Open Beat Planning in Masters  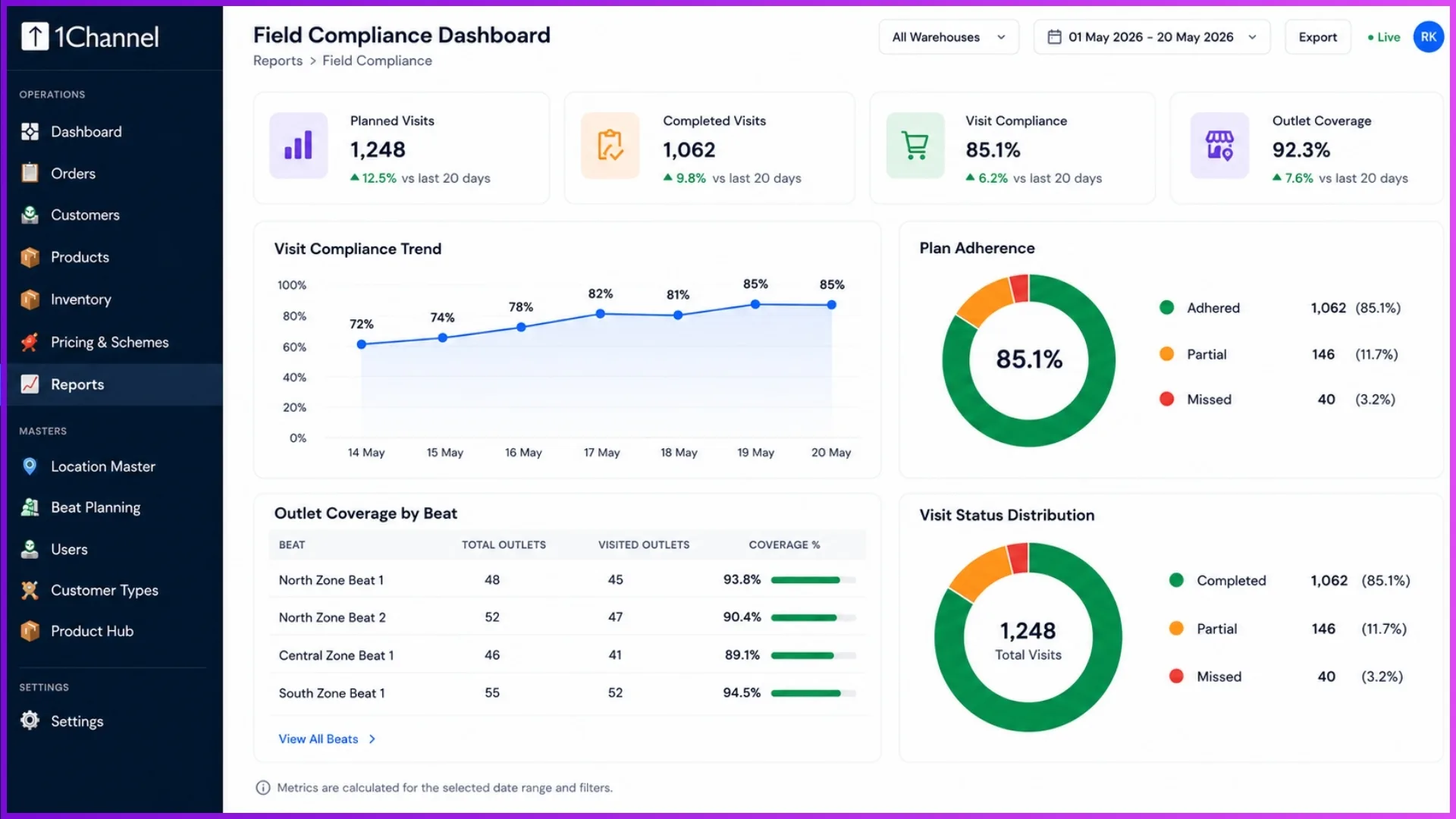click(115, 507)
